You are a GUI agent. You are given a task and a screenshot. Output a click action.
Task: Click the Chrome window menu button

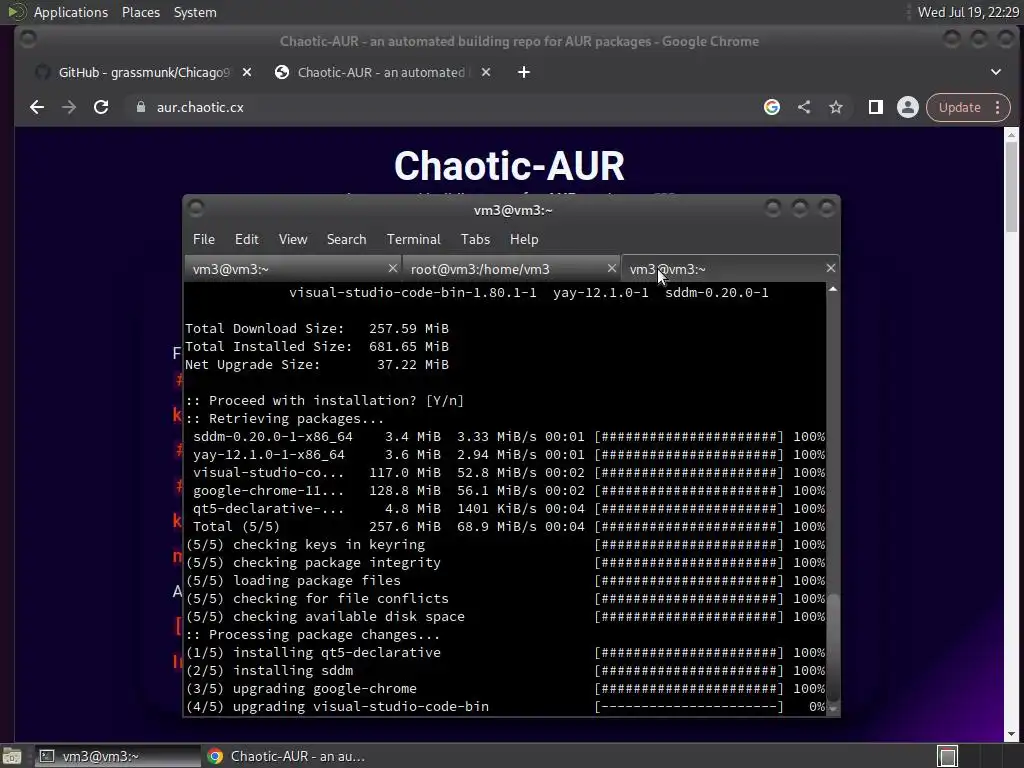(28, 39)
